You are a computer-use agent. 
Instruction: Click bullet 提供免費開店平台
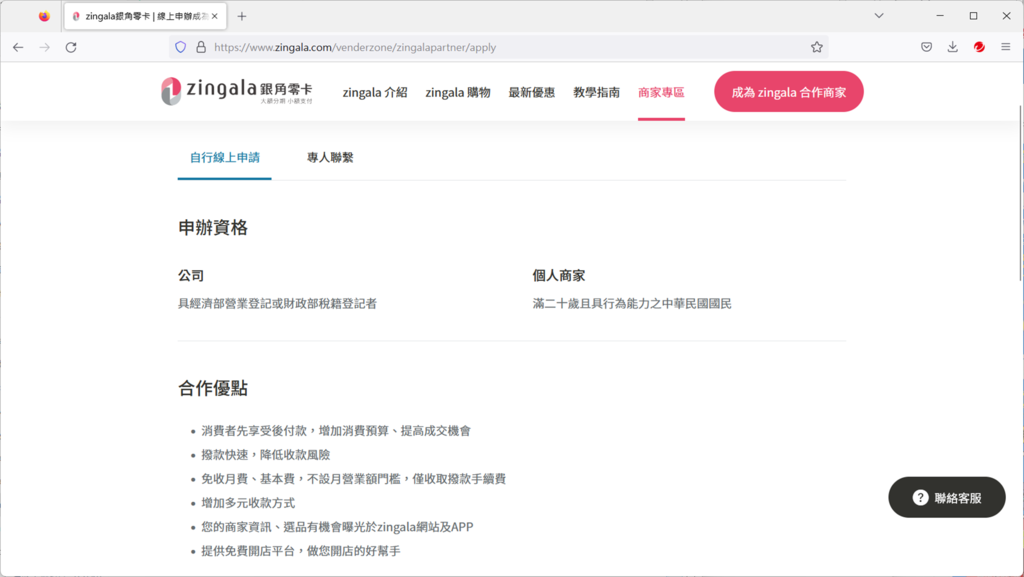300,551
